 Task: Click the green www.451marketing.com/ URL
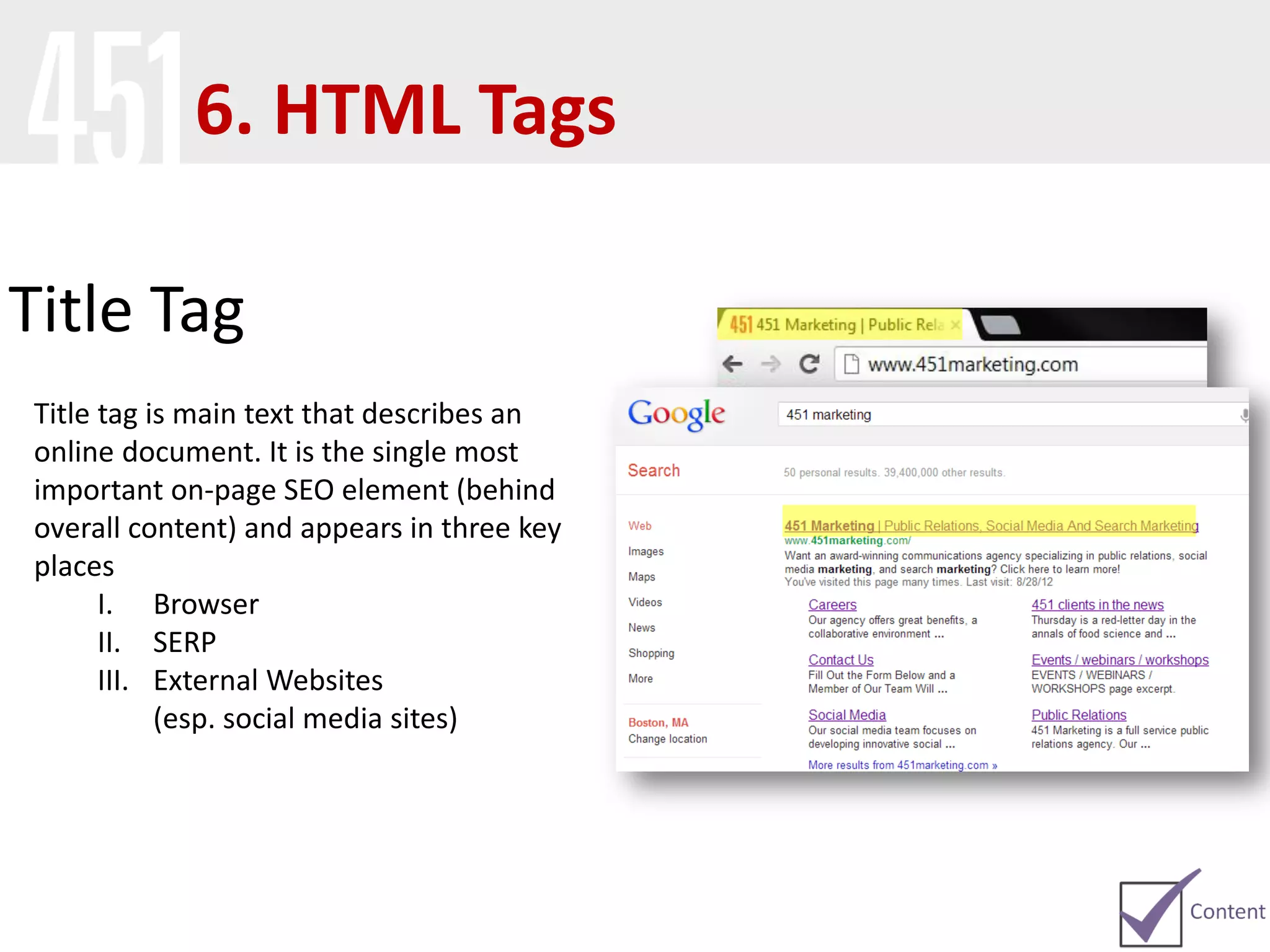pyautogui.click(x=847, y=540)
